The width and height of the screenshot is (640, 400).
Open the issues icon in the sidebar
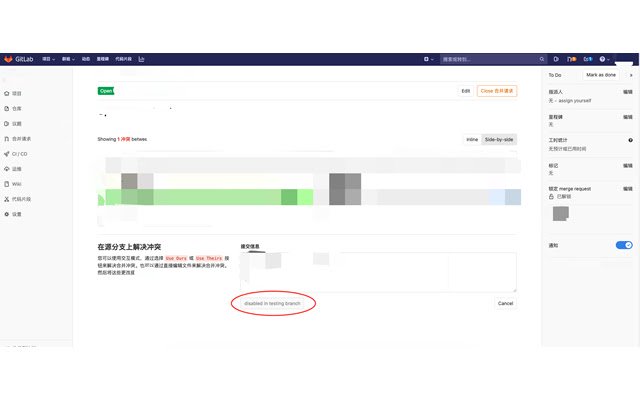pyautogui.click(x=7, y=124)
